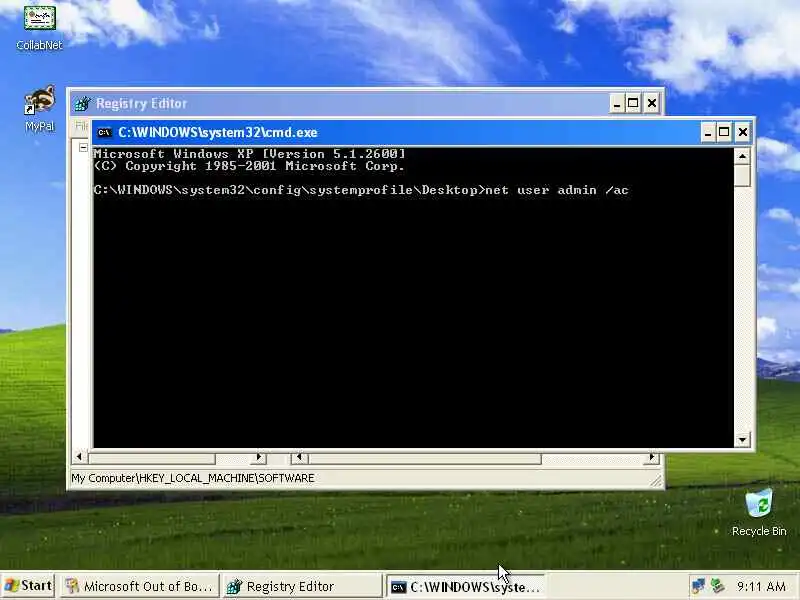The height and width of the screenshot is (600, 800).
Task: Activate the cmd.exe taskbar button
Action: [465, 587]
